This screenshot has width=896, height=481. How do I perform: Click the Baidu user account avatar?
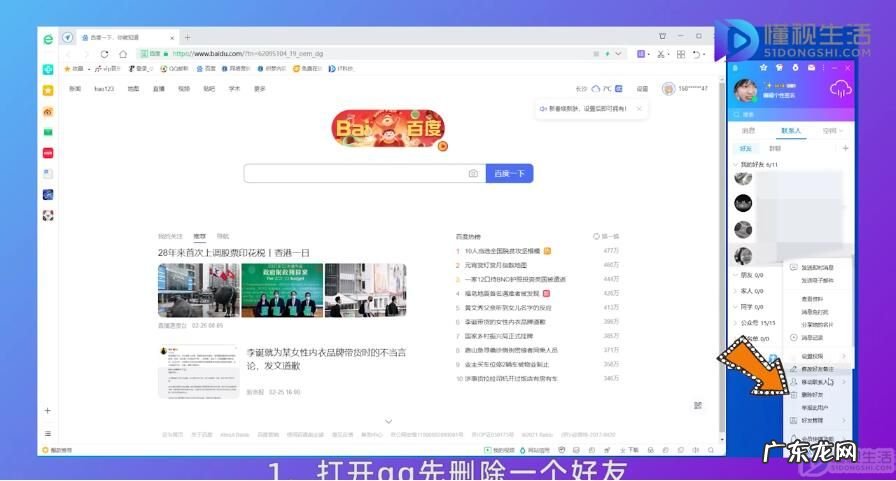pos(668,89)
